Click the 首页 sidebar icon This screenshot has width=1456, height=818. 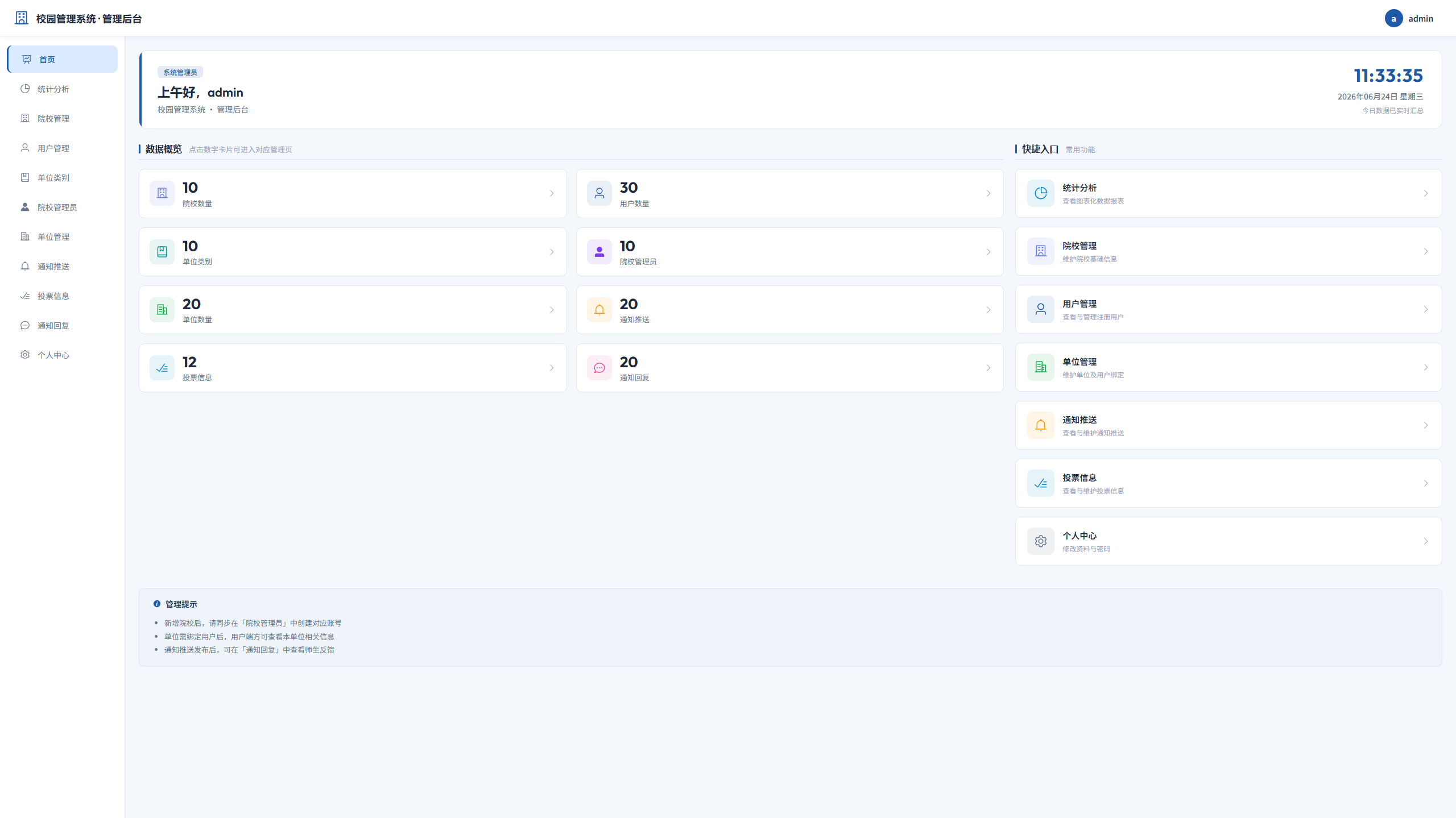(x=27, y=59)
